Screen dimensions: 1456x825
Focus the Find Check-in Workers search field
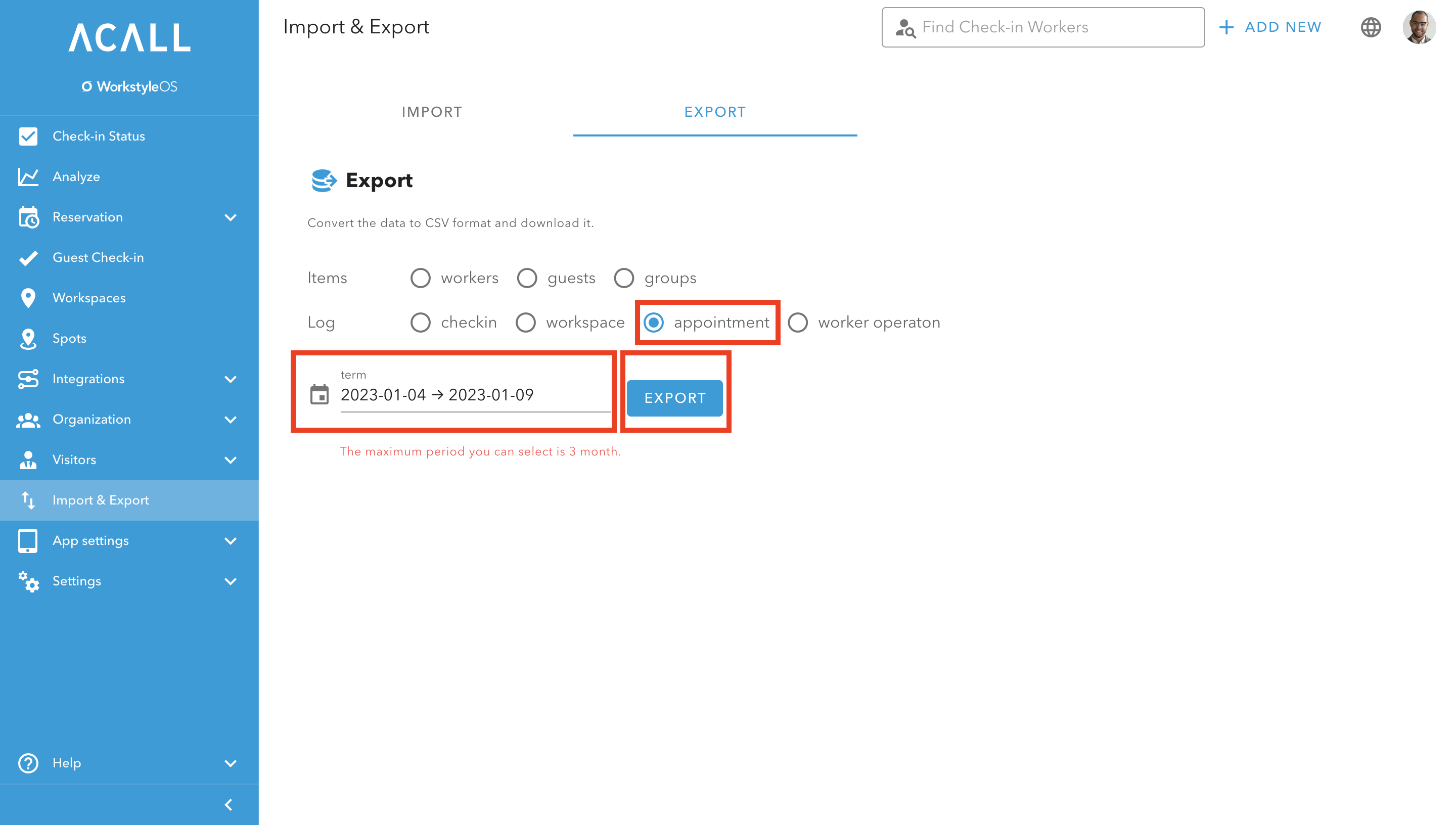tap(1043, 27)
